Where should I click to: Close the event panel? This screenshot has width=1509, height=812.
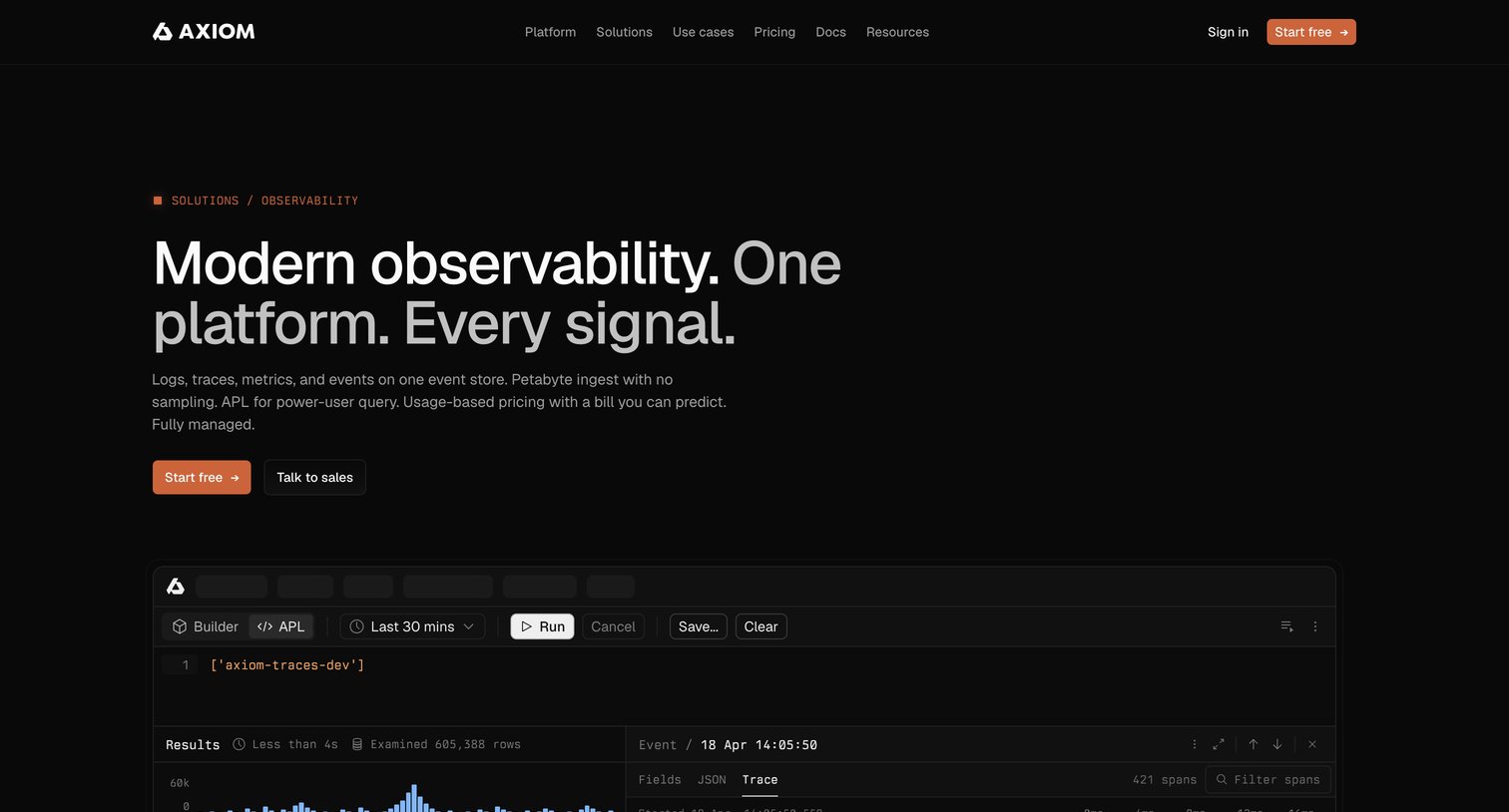point(1312,744)
